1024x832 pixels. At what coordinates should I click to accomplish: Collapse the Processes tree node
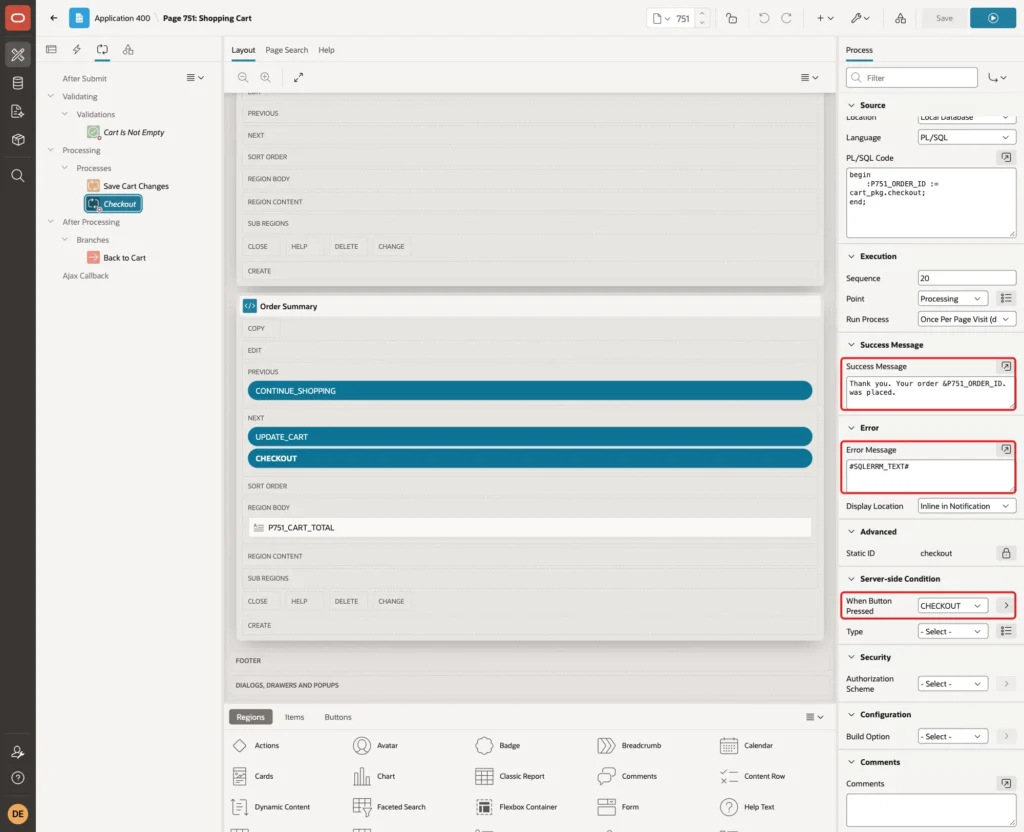[65, 168]
